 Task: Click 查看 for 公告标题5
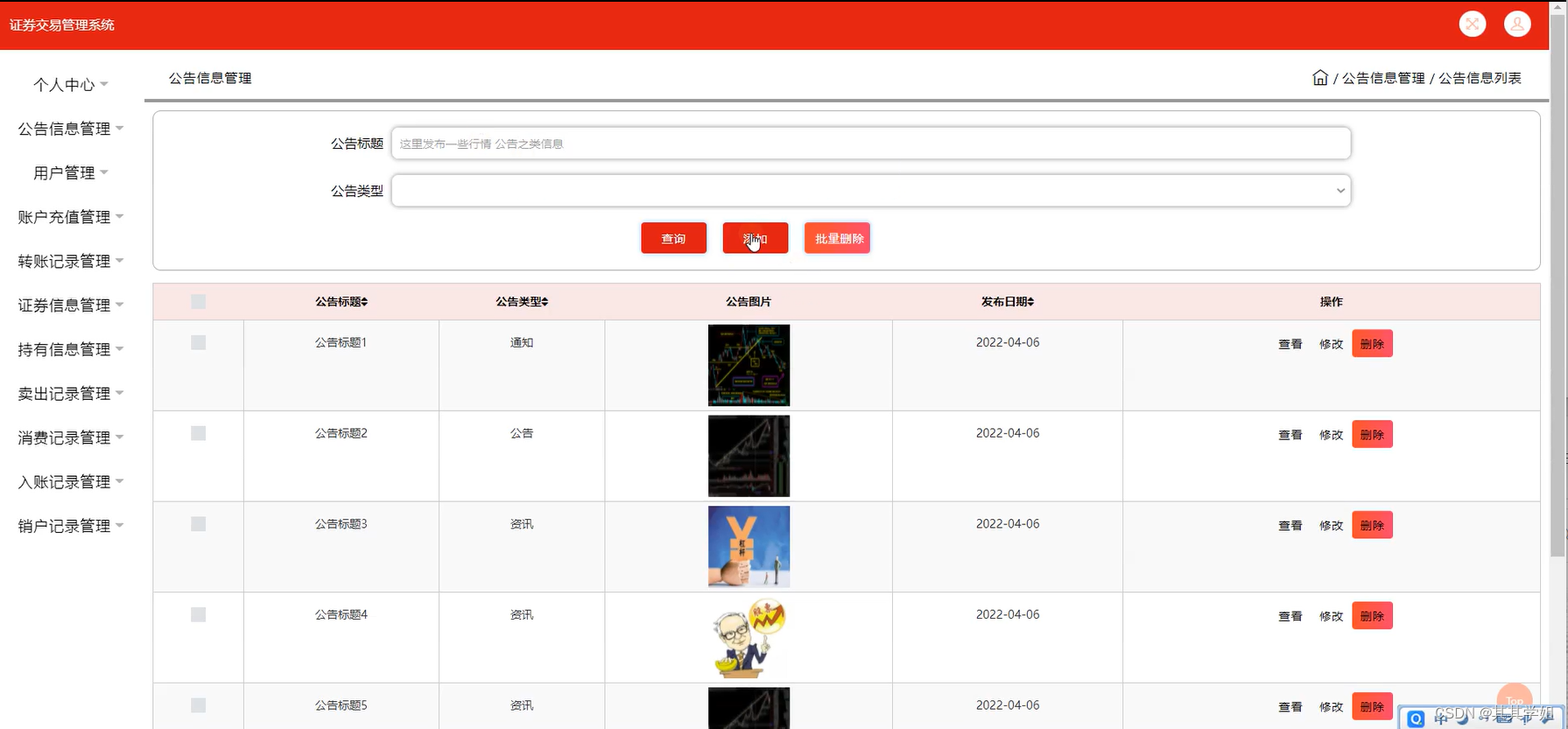coord(1290,707)
